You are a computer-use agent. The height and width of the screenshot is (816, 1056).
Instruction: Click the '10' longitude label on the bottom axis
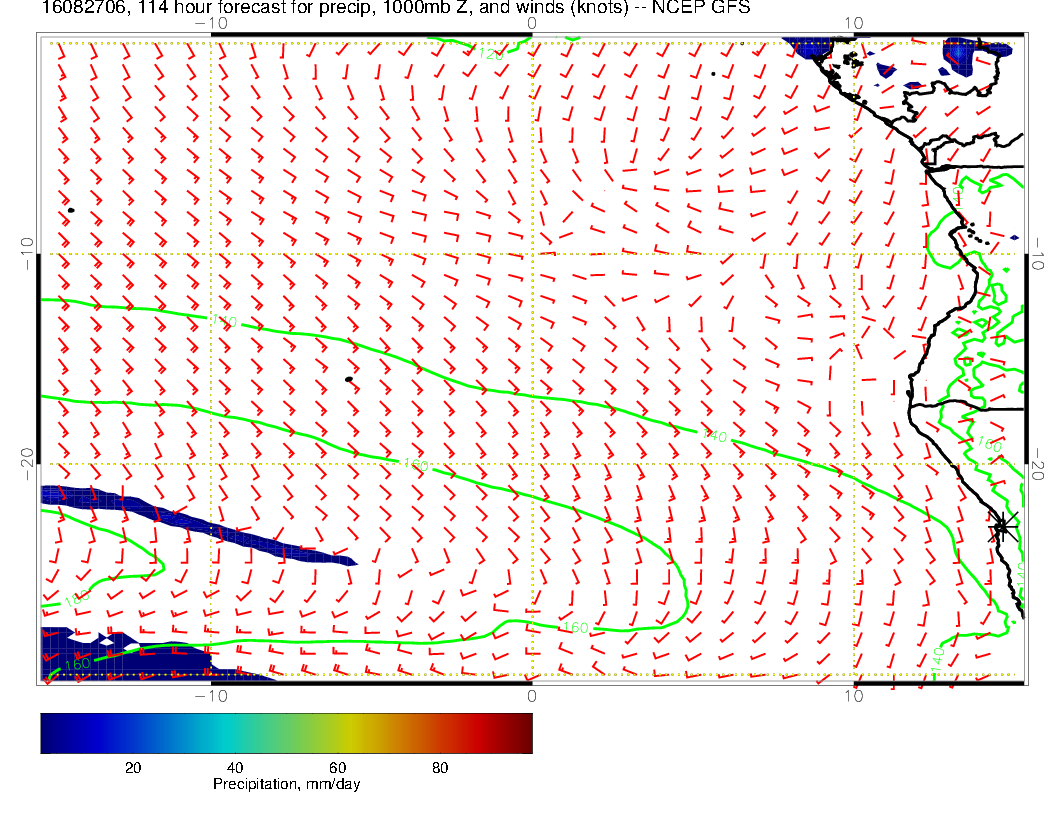[x=854, y=695]
